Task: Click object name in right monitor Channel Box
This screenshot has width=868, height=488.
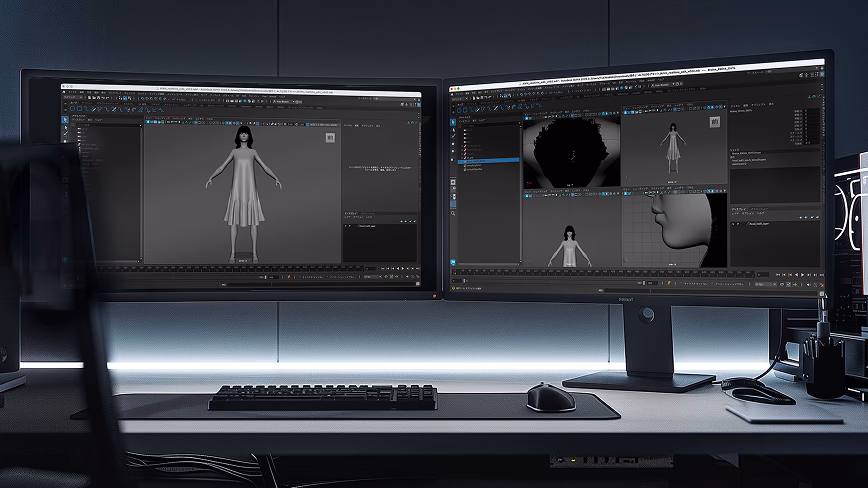Action: pos(742,111)
